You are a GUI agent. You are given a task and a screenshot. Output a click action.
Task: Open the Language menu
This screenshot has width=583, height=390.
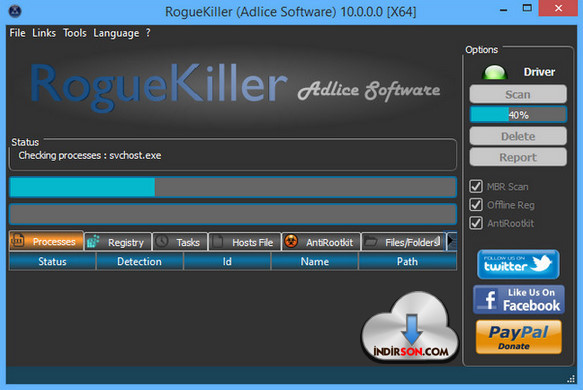[x=116, y=33]
